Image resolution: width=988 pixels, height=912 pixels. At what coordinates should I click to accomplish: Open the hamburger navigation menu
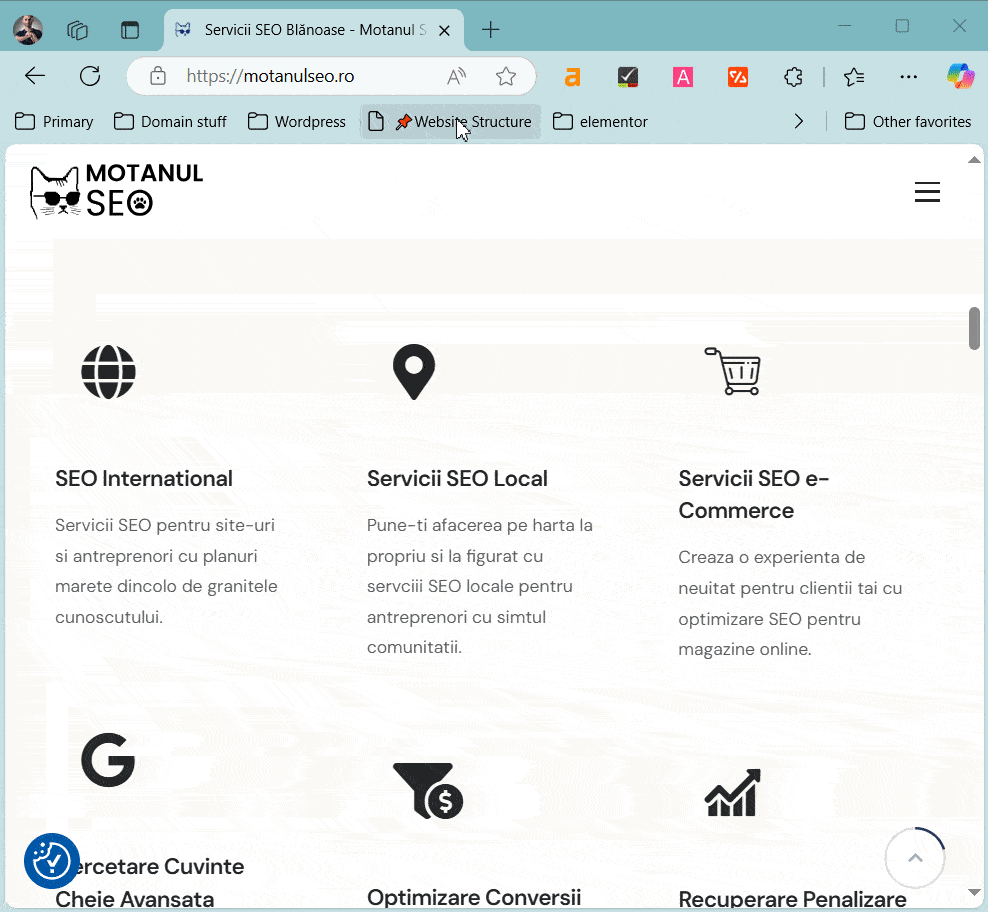coord(927,193)
